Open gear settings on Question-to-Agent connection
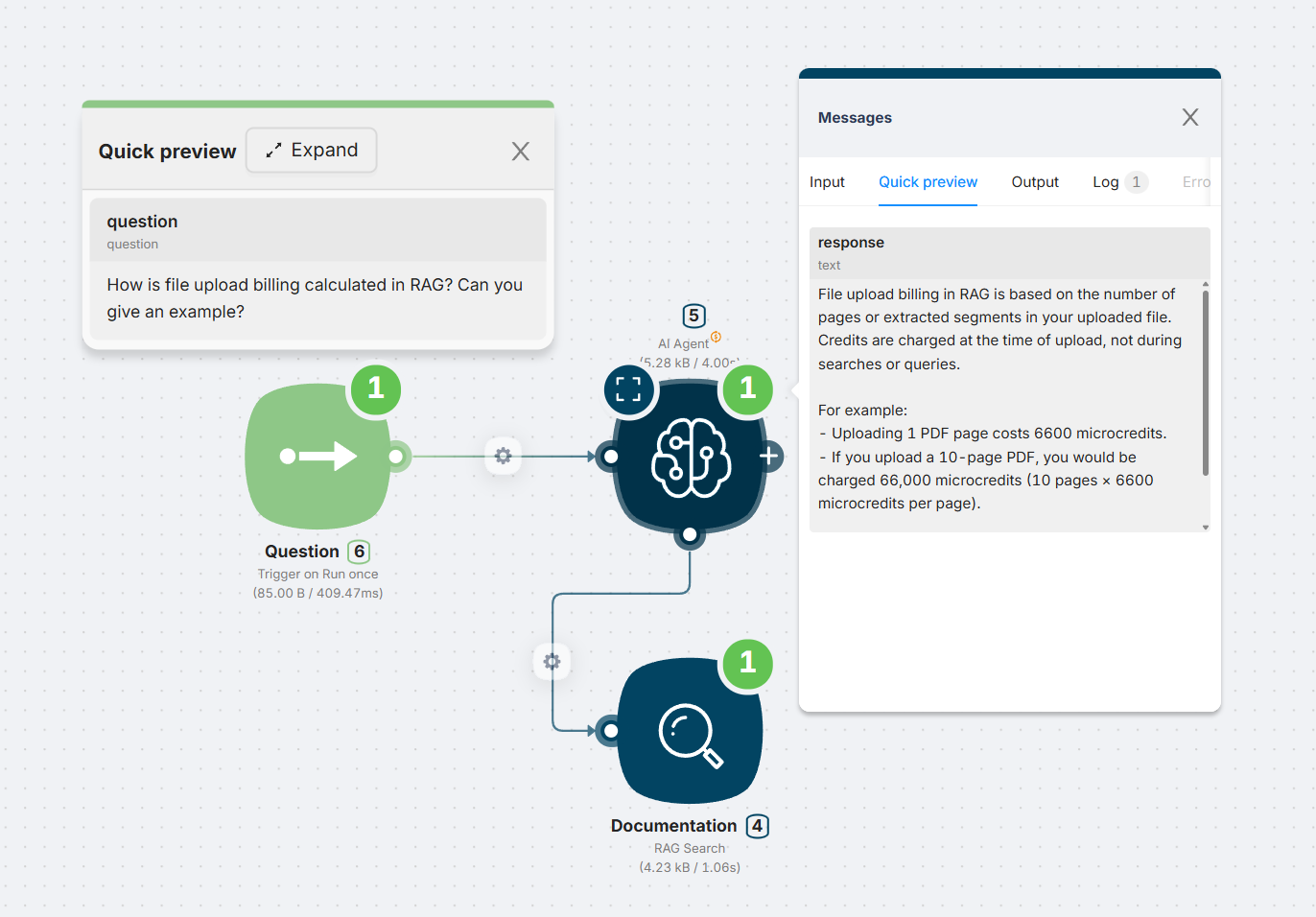 [503, 457]
